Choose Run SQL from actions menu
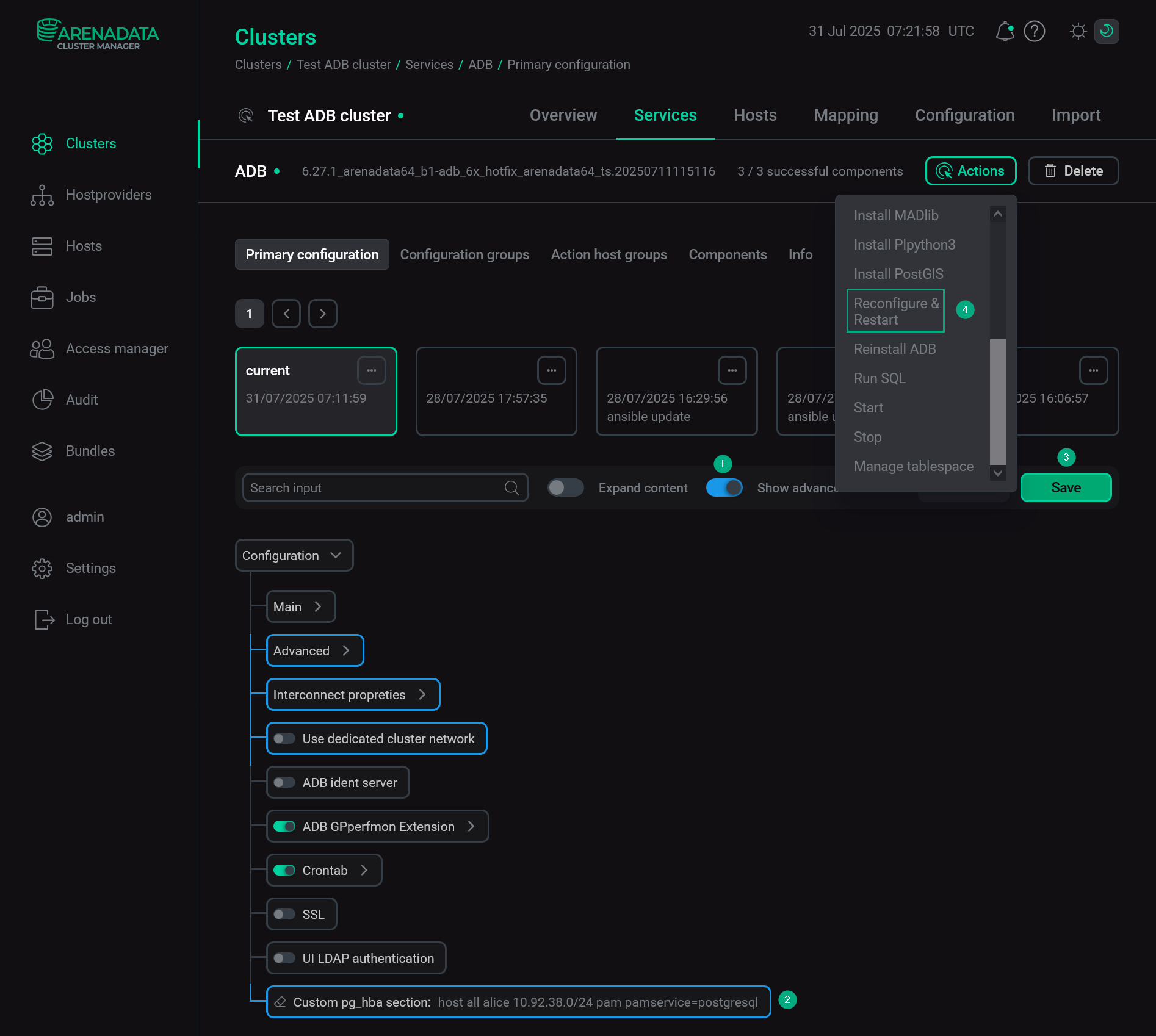Screen dimensions: 1156x1036 (x=880, y=378)
